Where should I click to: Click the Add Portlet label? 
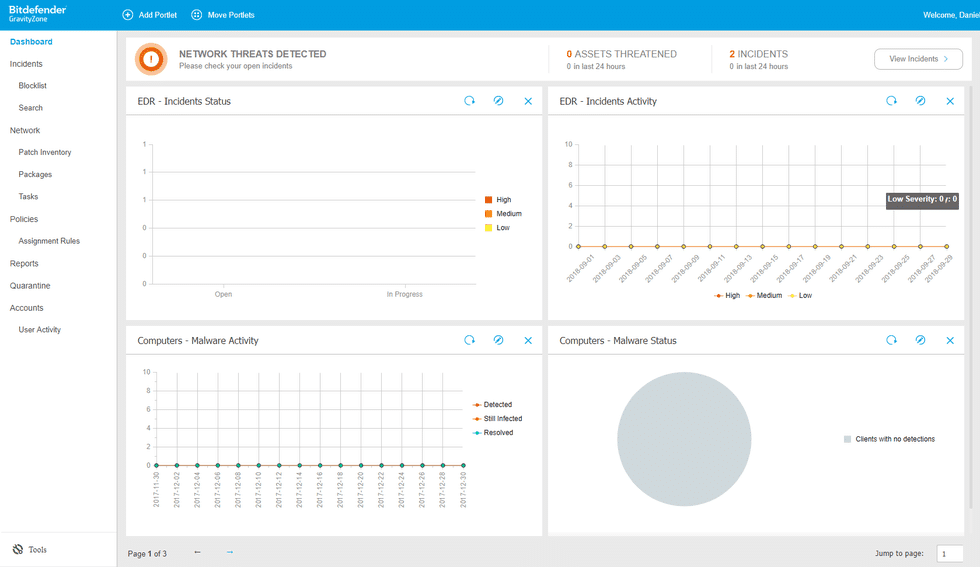[x=158, y=15]
